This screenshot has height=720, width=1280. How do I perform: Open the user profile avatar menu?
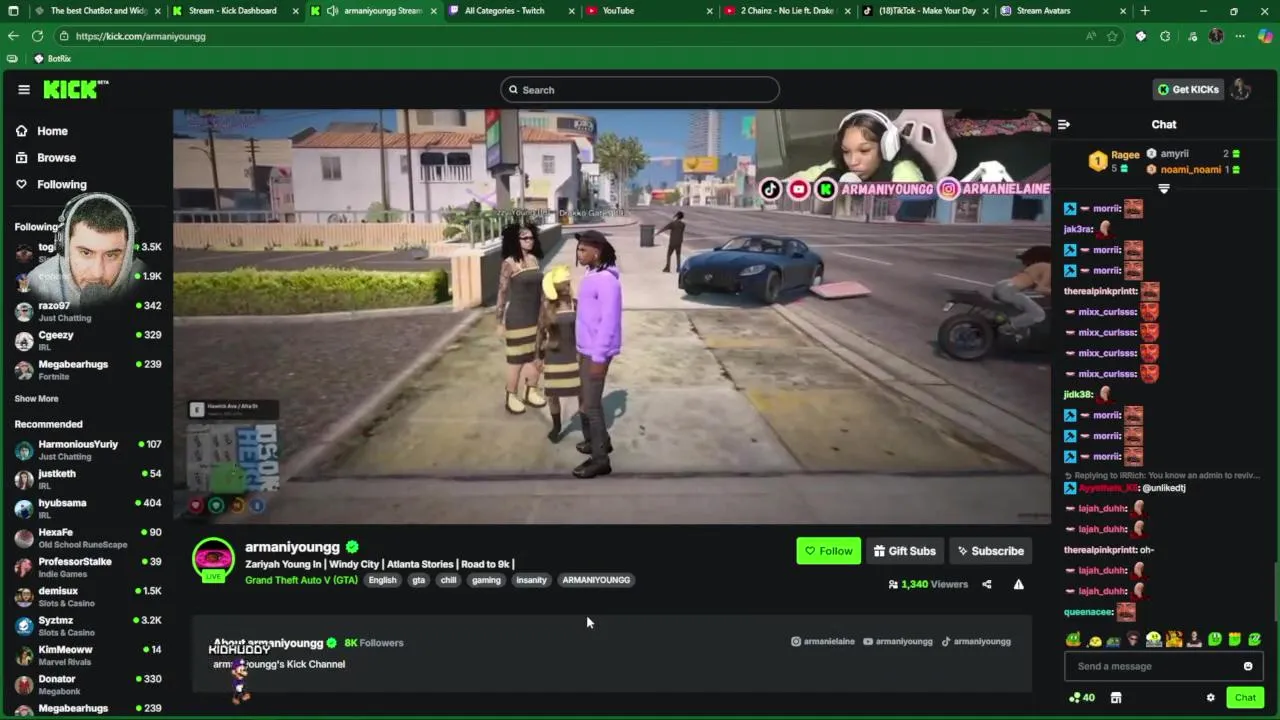click(1241, 90)
